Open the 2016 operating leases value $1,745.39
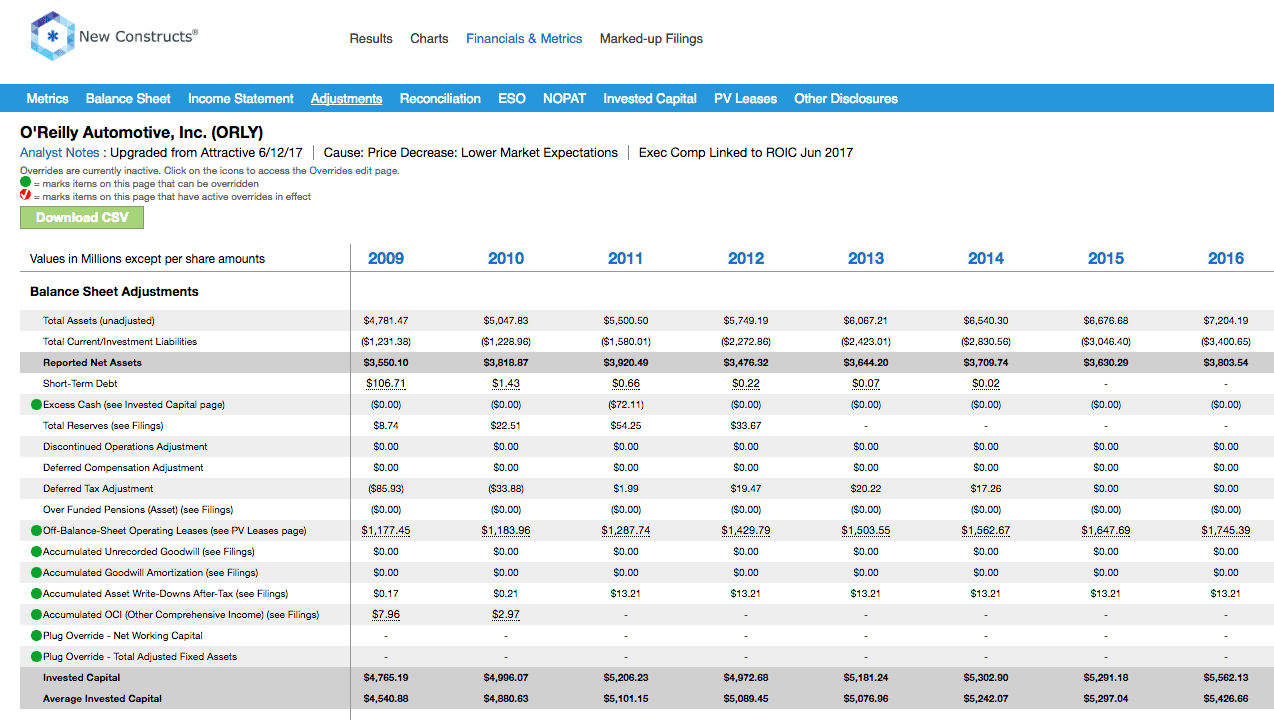This screenshot has height=720, width=1274. pyautogui.click(x=1226, y=531)
